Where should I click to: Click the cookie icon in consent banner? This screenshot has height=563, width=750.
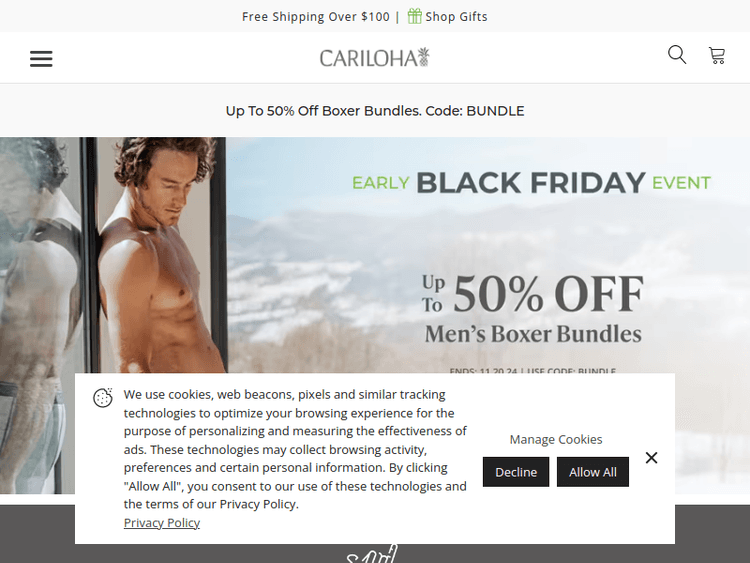[x=103, y=397]
